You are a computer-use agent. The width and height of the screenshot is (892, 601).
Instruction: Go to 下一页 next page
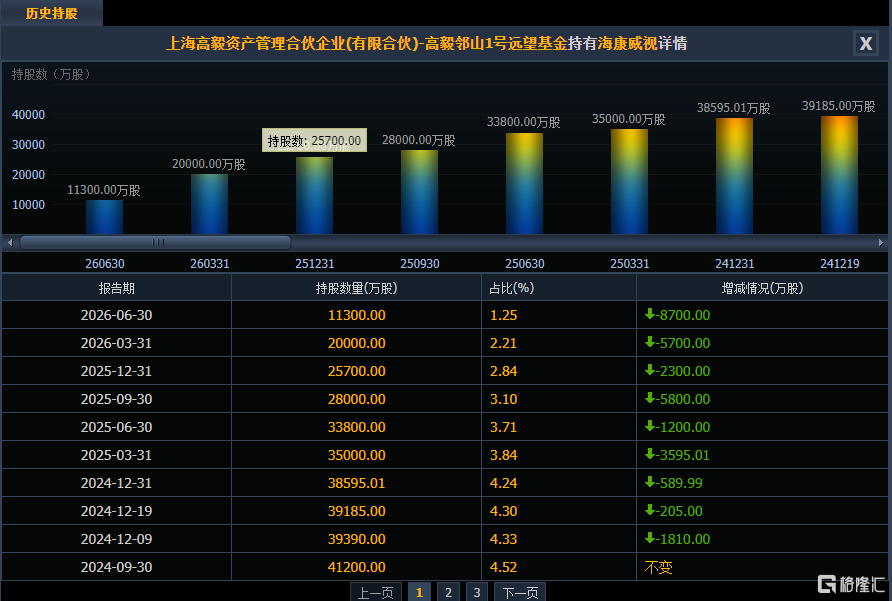point(520,592)
